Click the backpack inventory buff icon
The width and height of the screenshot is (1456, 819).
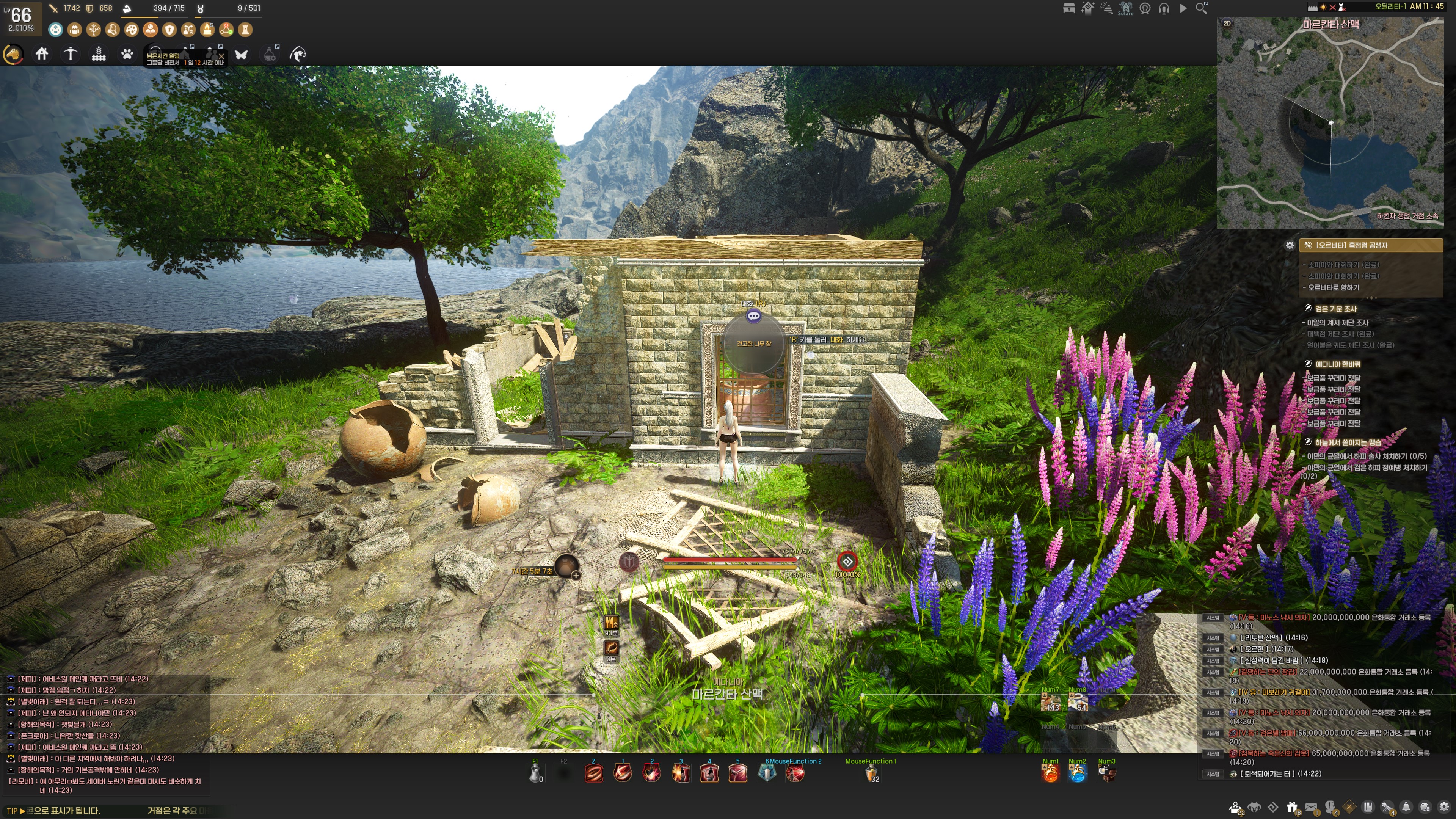(74, 30)
